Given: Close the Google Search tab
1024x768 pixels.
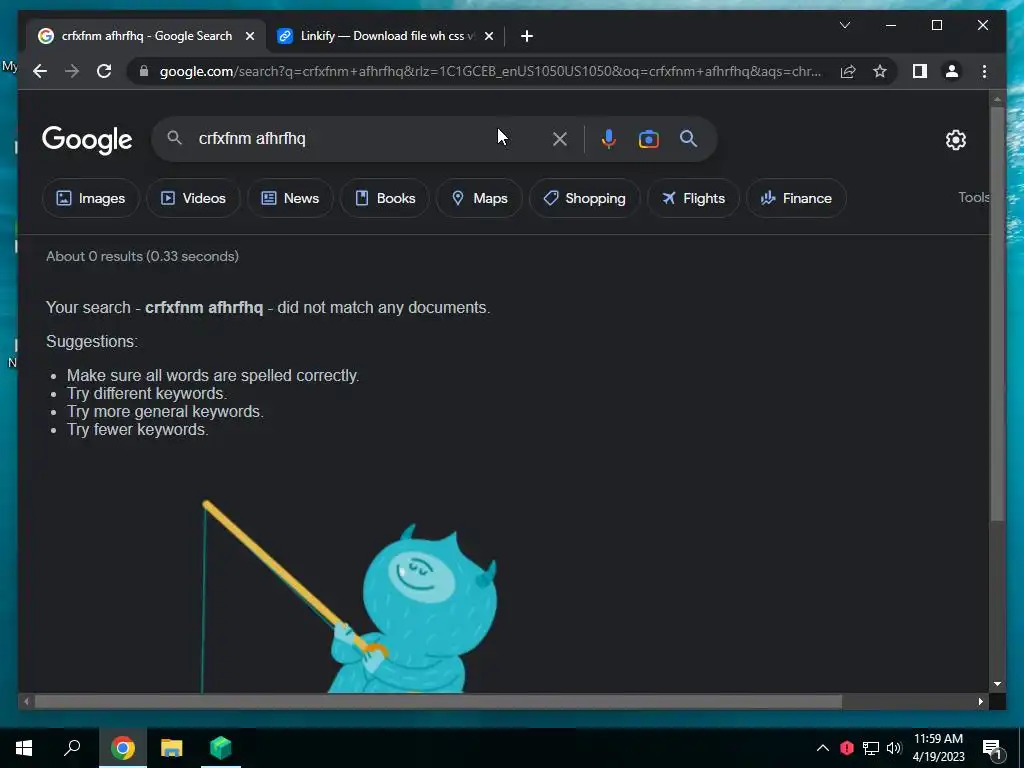Looking at the screenshot, I should point(249,36).
